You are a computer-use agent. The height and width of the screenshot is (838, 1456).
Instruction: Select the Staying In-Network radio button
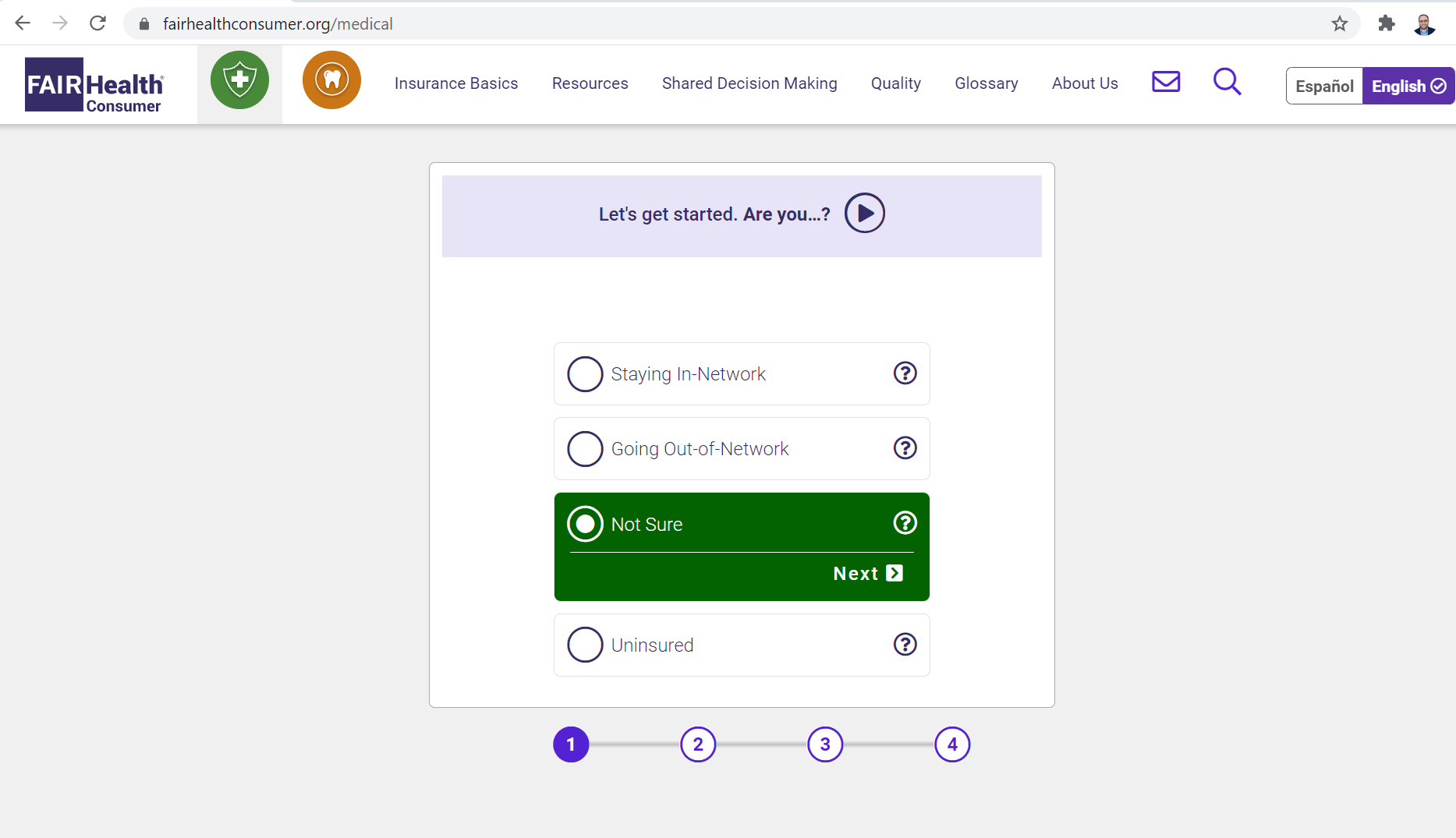(x=585, y=374)
